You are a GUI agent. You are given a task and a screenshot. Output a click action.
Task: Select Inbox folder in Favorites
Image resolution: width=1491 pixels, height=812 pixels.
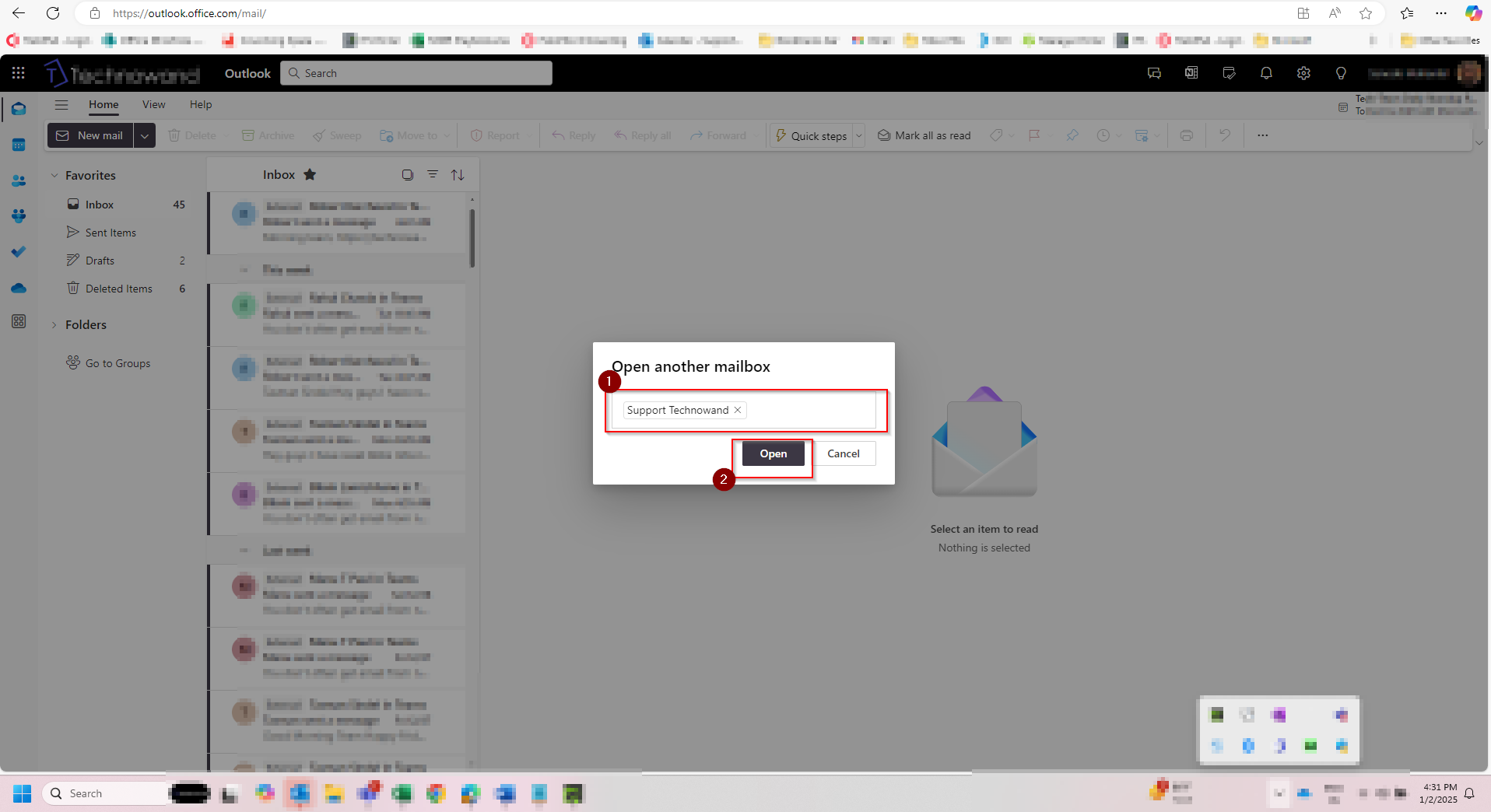click(125, 205)
